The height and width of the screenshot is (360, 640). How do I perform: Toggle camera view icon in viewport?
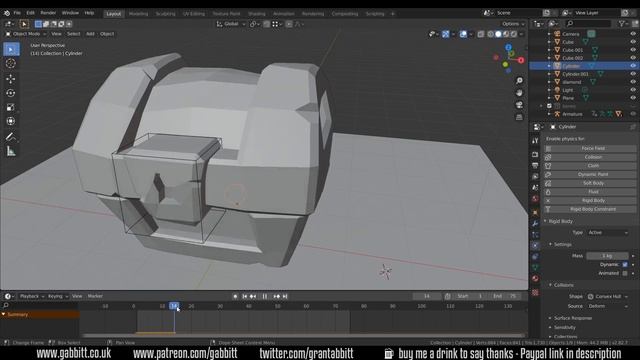519,105
